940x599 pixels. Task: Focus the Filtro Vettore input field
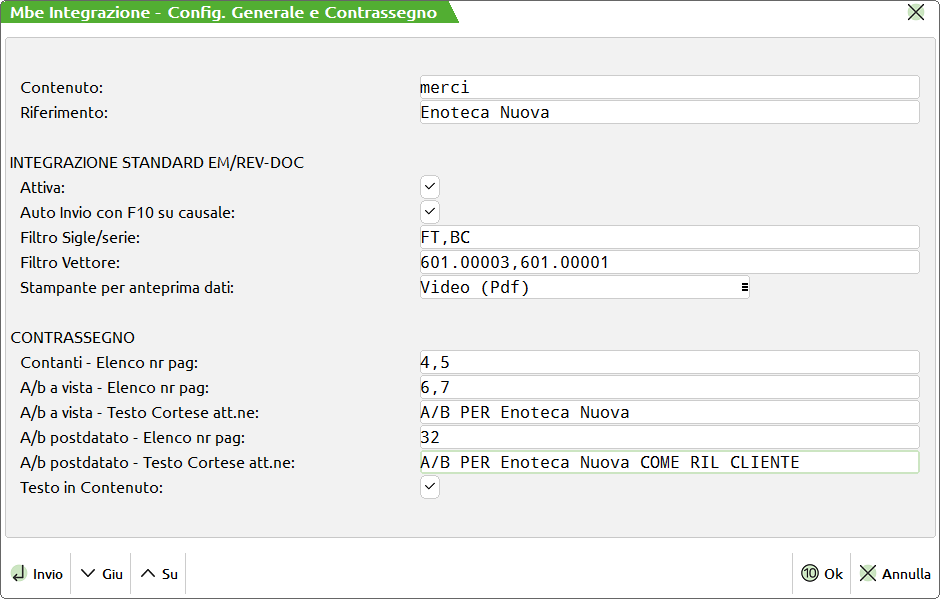click(x=668, y=262)
